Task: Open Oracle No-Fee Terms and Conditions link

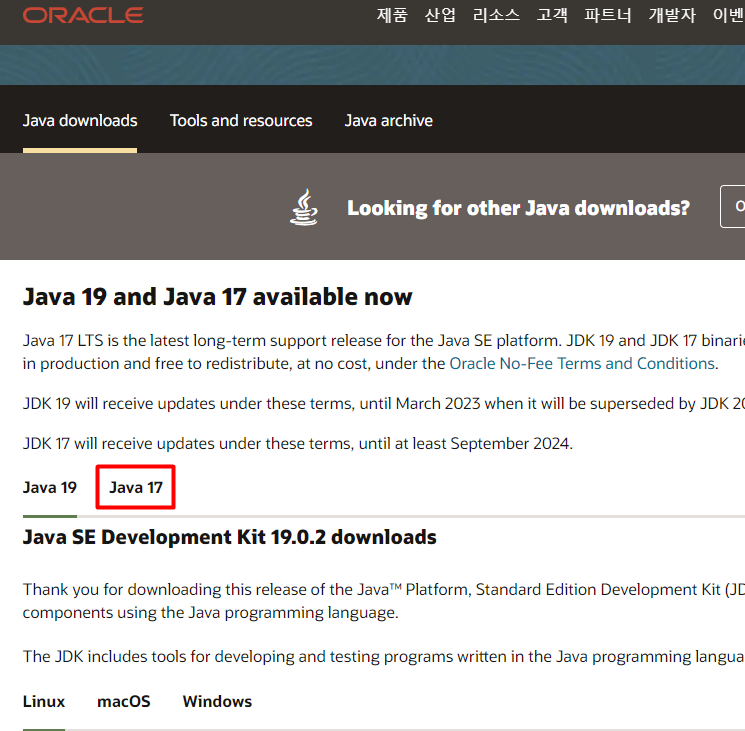Action: click(582, 363)
